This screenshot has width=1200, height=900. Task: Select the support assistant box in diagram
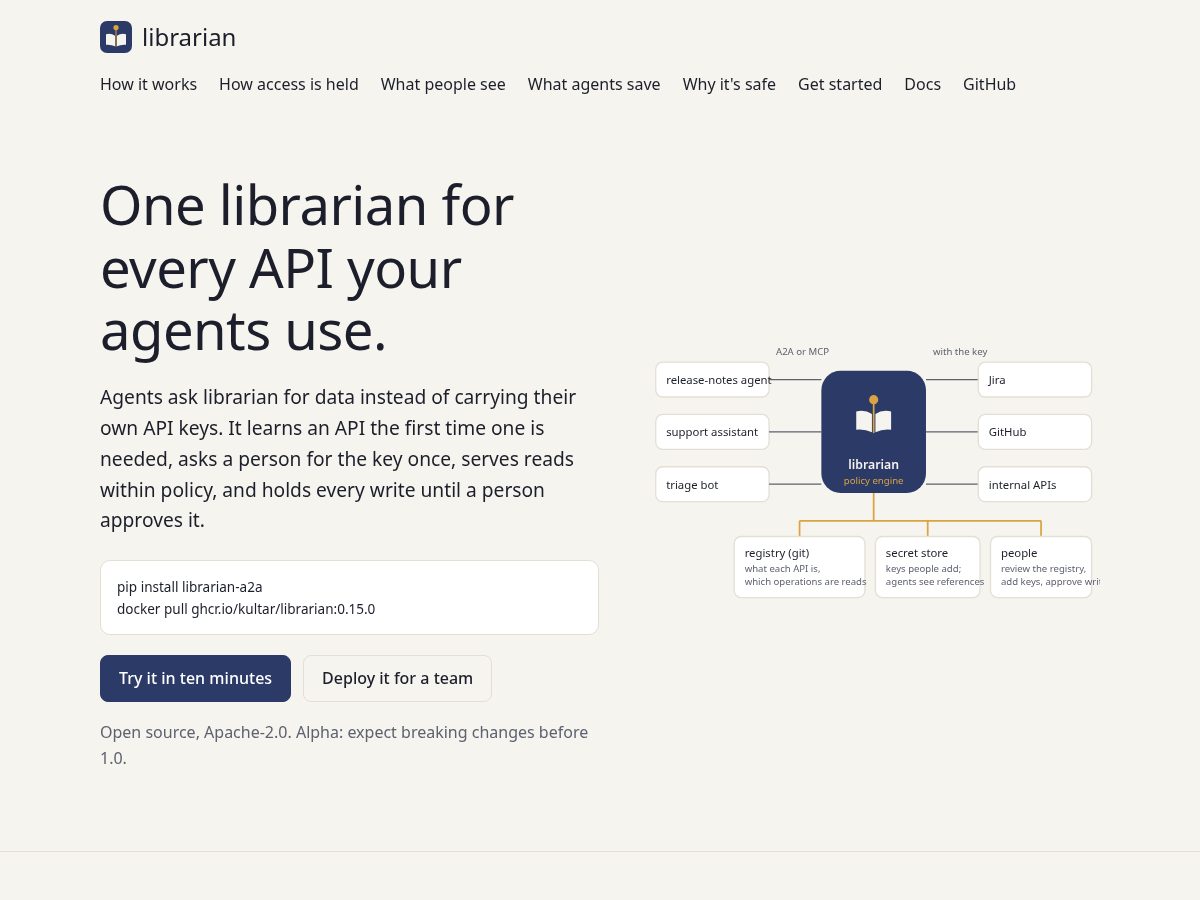(713, 432)
